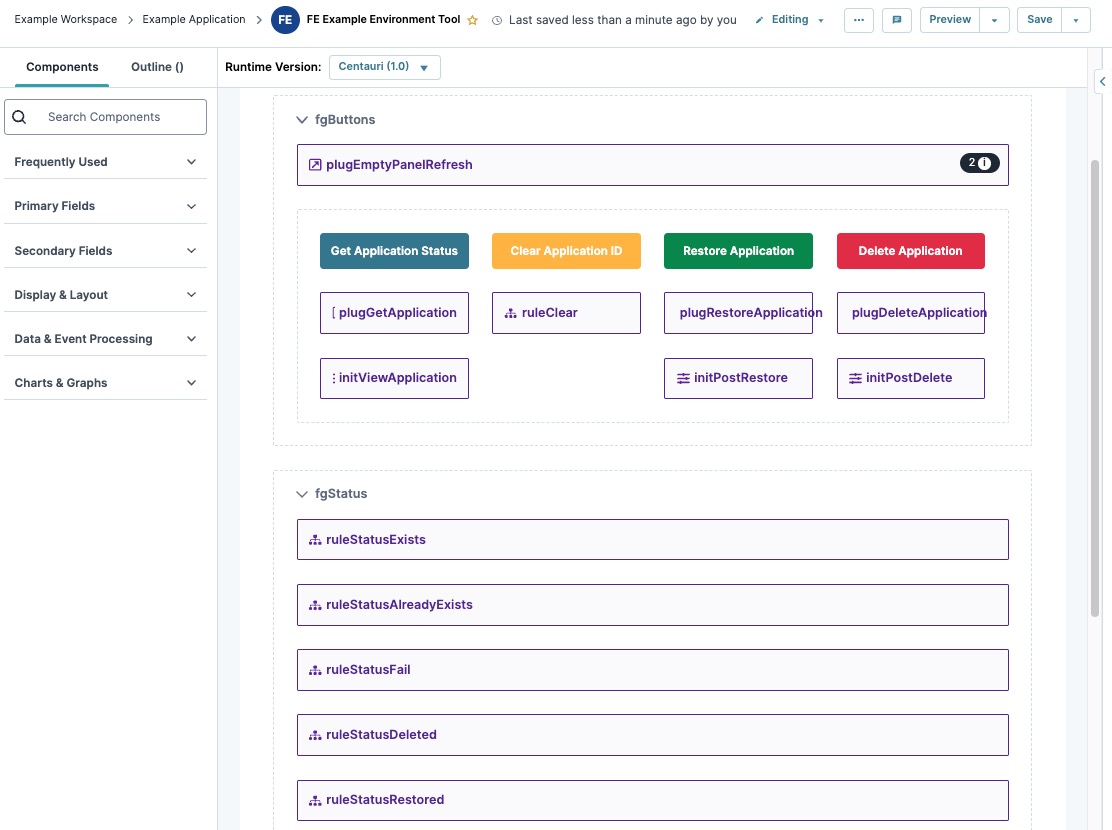Click the Preview button

point(950,20)
